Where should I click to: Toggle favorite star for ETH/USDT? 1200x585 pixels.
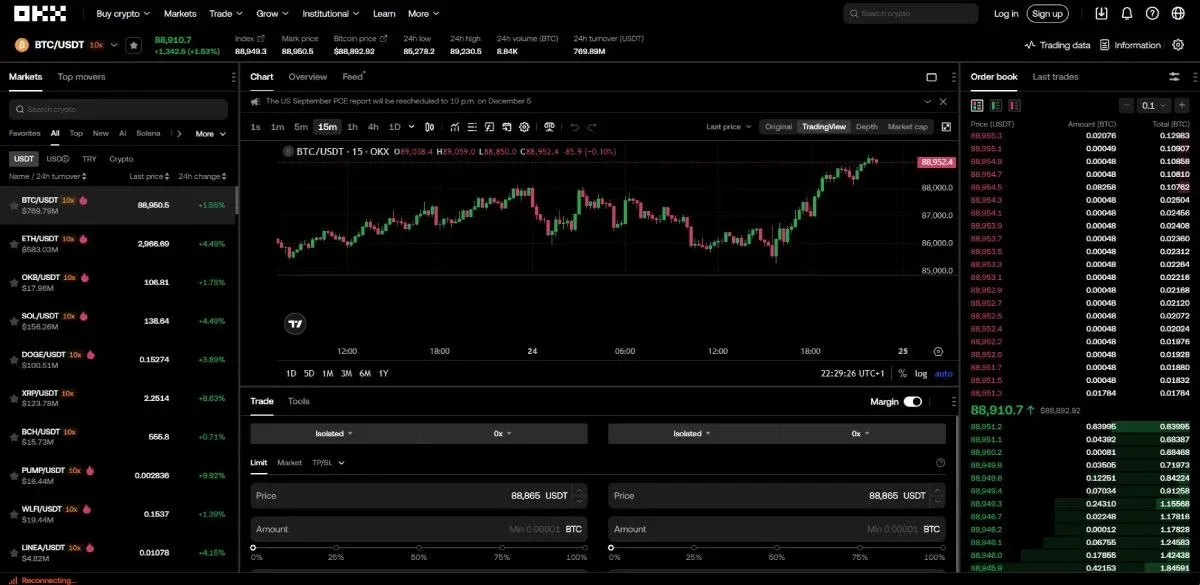pyautogui.click(x=14, y=243)
